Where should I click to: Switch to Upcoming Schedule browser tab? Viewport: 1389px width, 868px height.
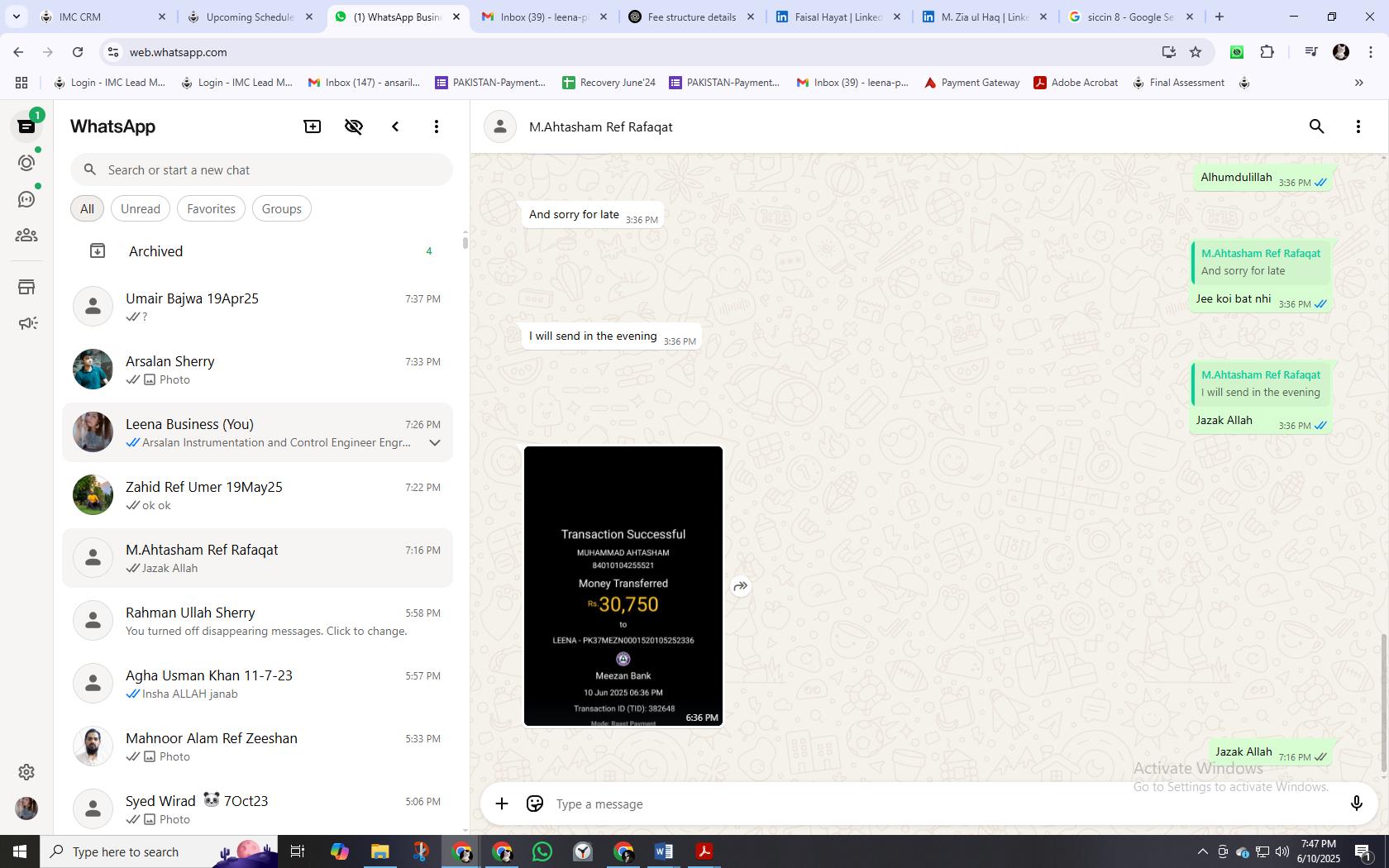tap(249, 17)
